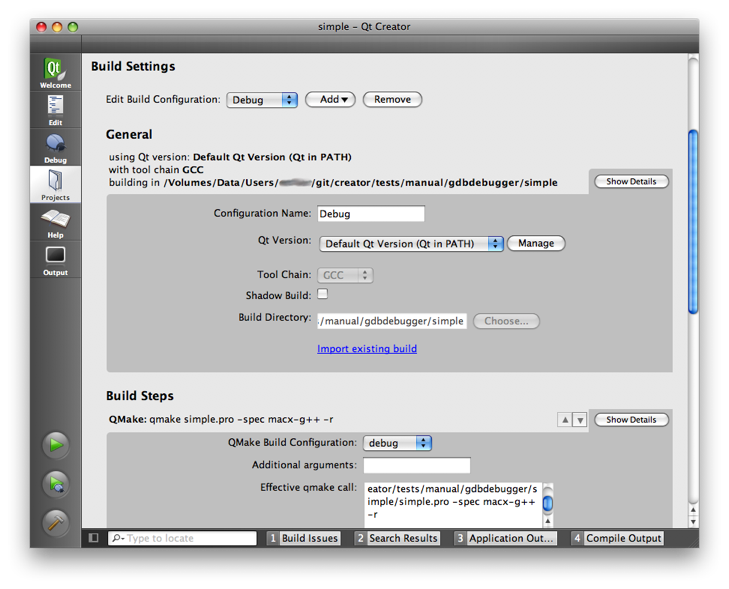Click the Build Settings heading
The image size is (729, 589).
[x=133, y=66]
